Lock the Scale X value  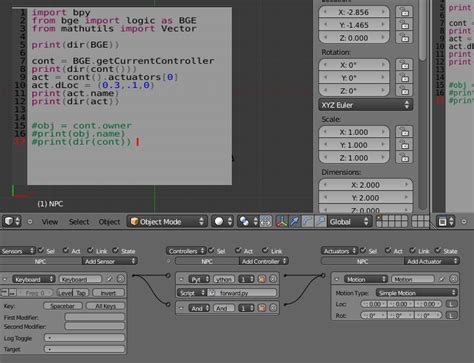(404, 132)
